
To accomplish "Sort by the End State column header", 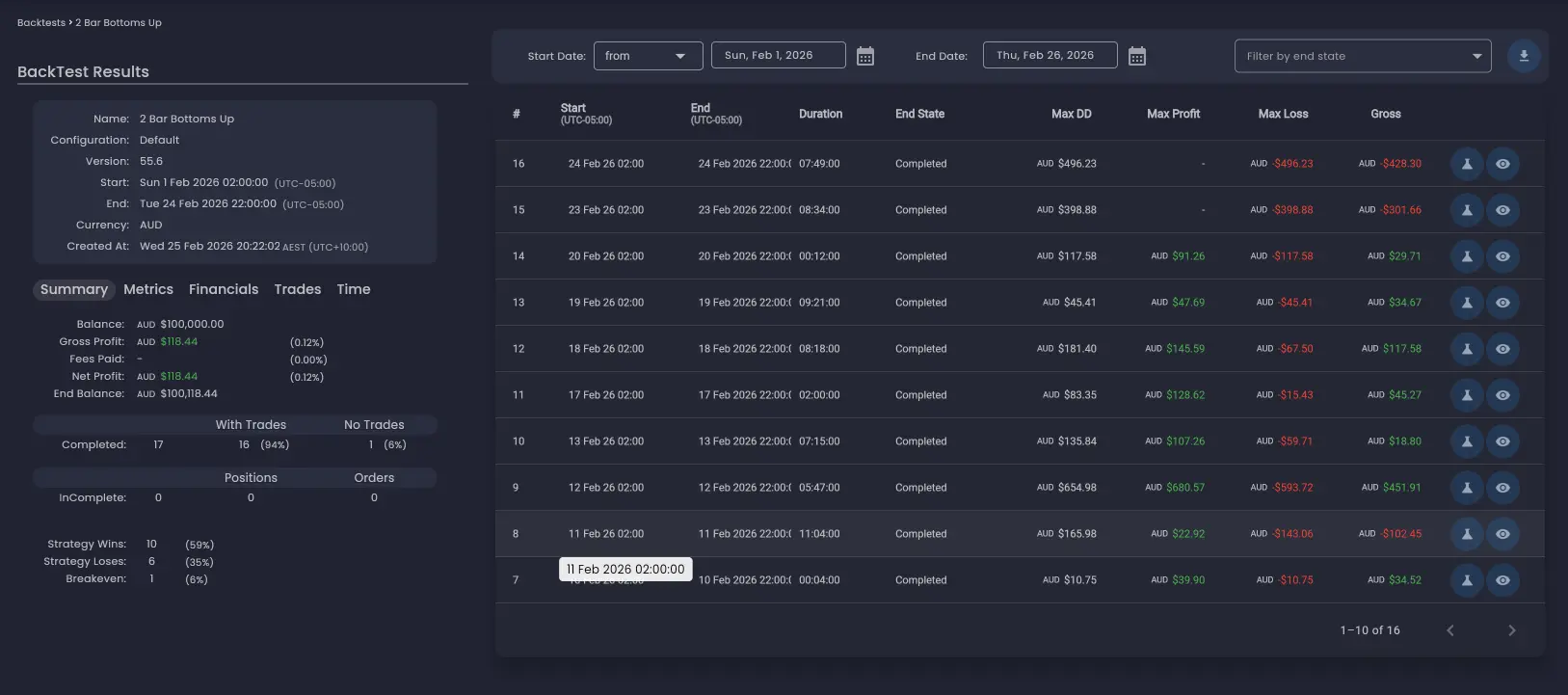I will click(919, 114).
